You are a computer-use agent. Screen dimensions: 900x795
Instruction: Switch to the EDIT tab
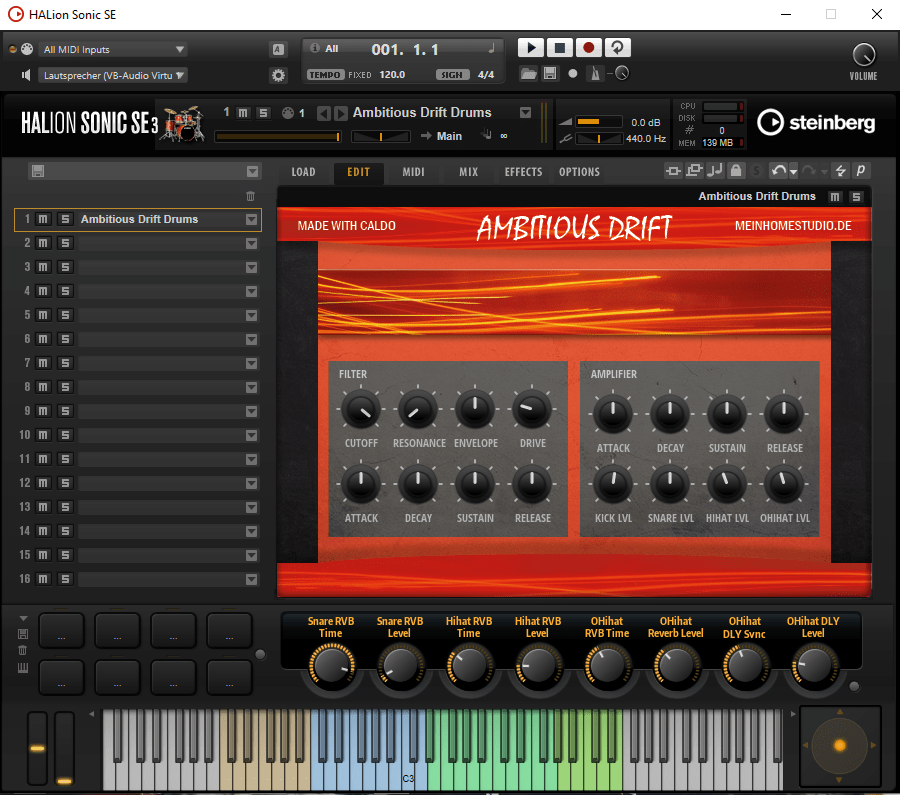(359, 172)
